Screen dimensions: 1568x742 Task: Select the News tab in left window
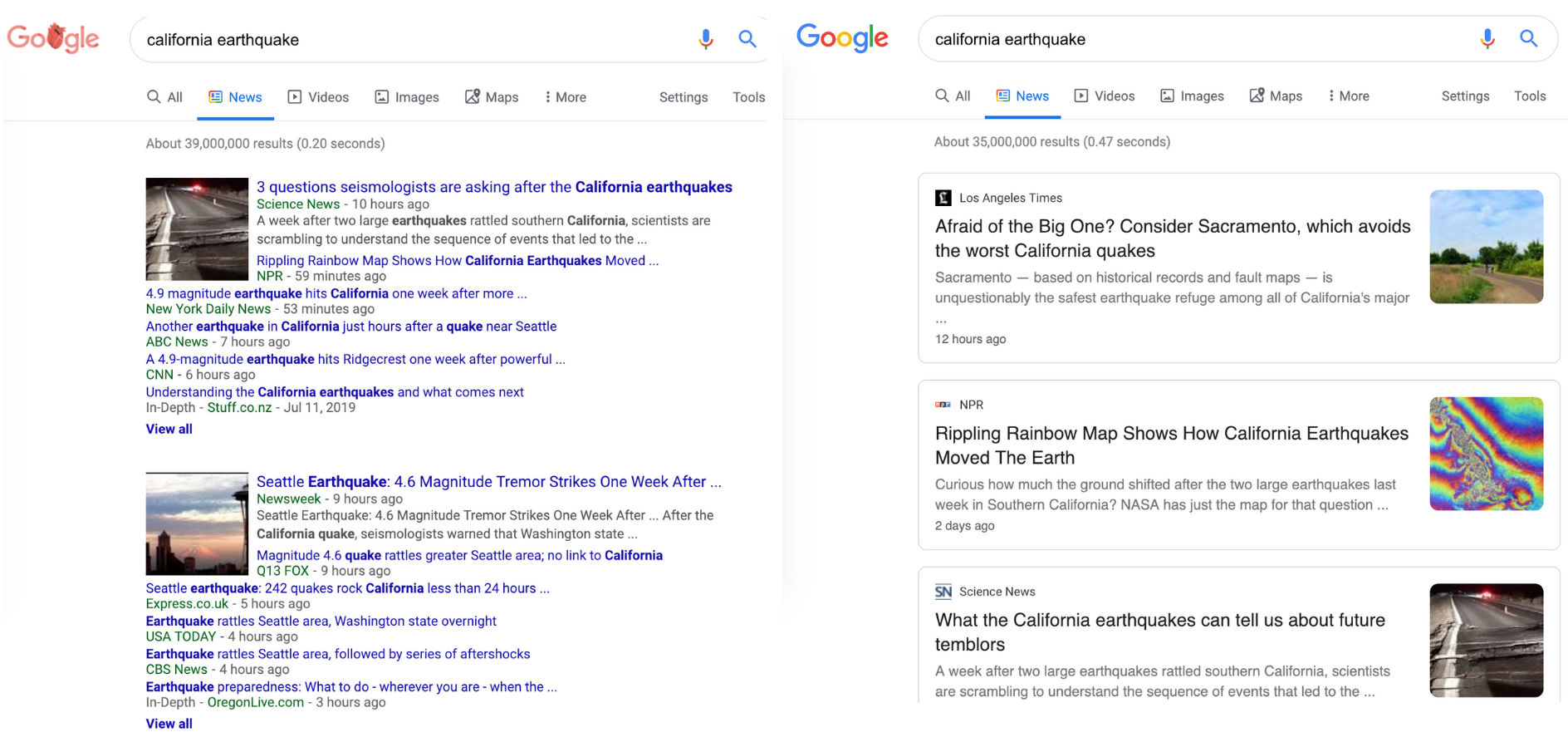click(235, 97)
